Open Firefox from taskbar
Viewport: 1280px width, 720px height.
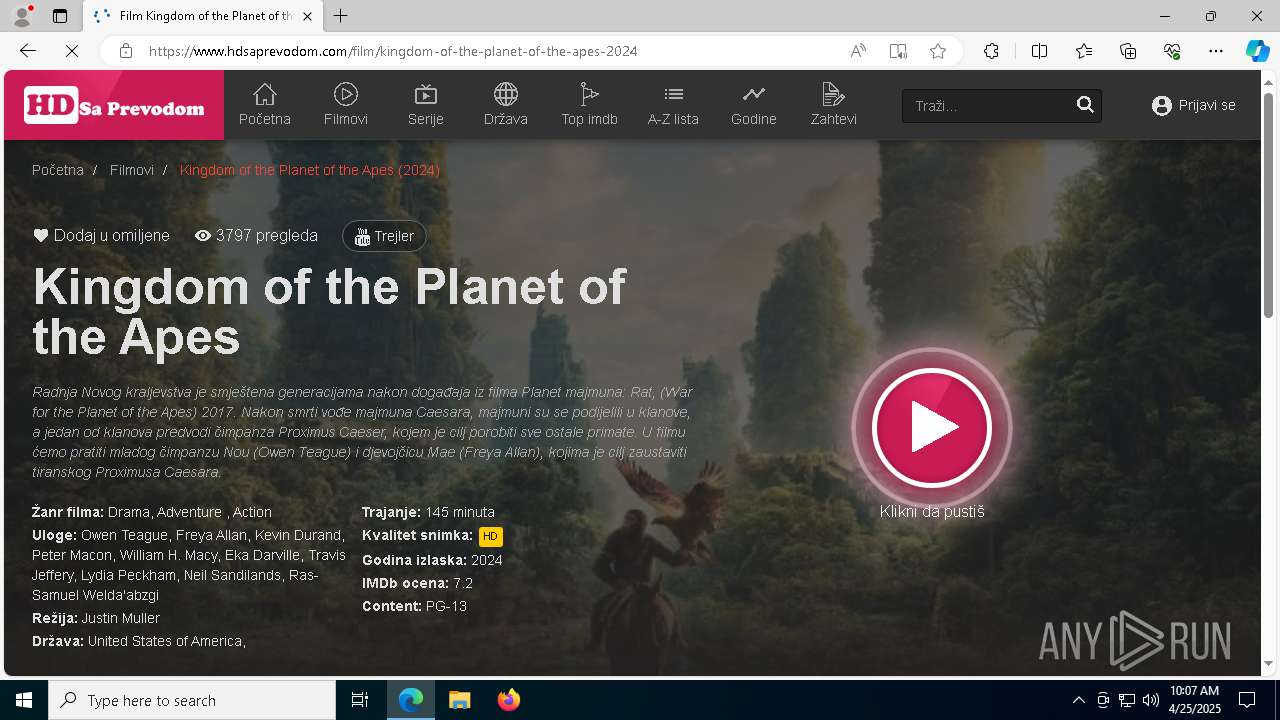click(508, 700)
